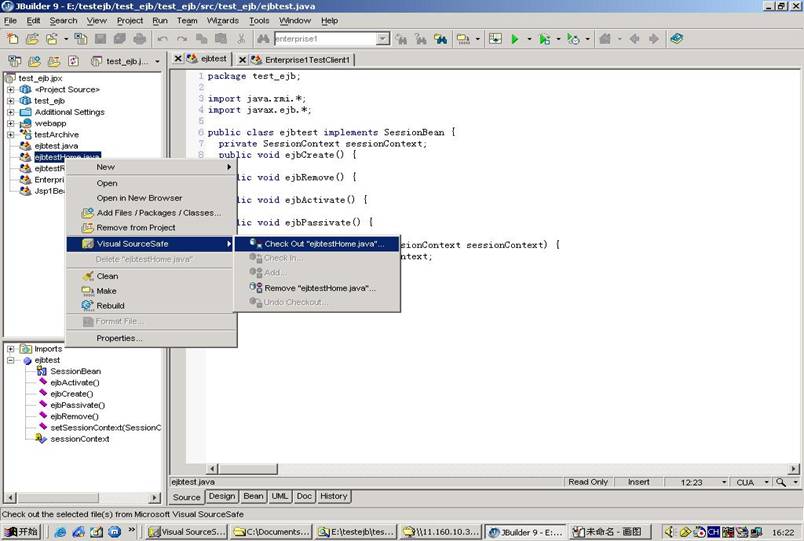The height and width of the screenshot is (541, 804).
Task: Click the Make Project toolbar icon
Action: click(463, 39)
